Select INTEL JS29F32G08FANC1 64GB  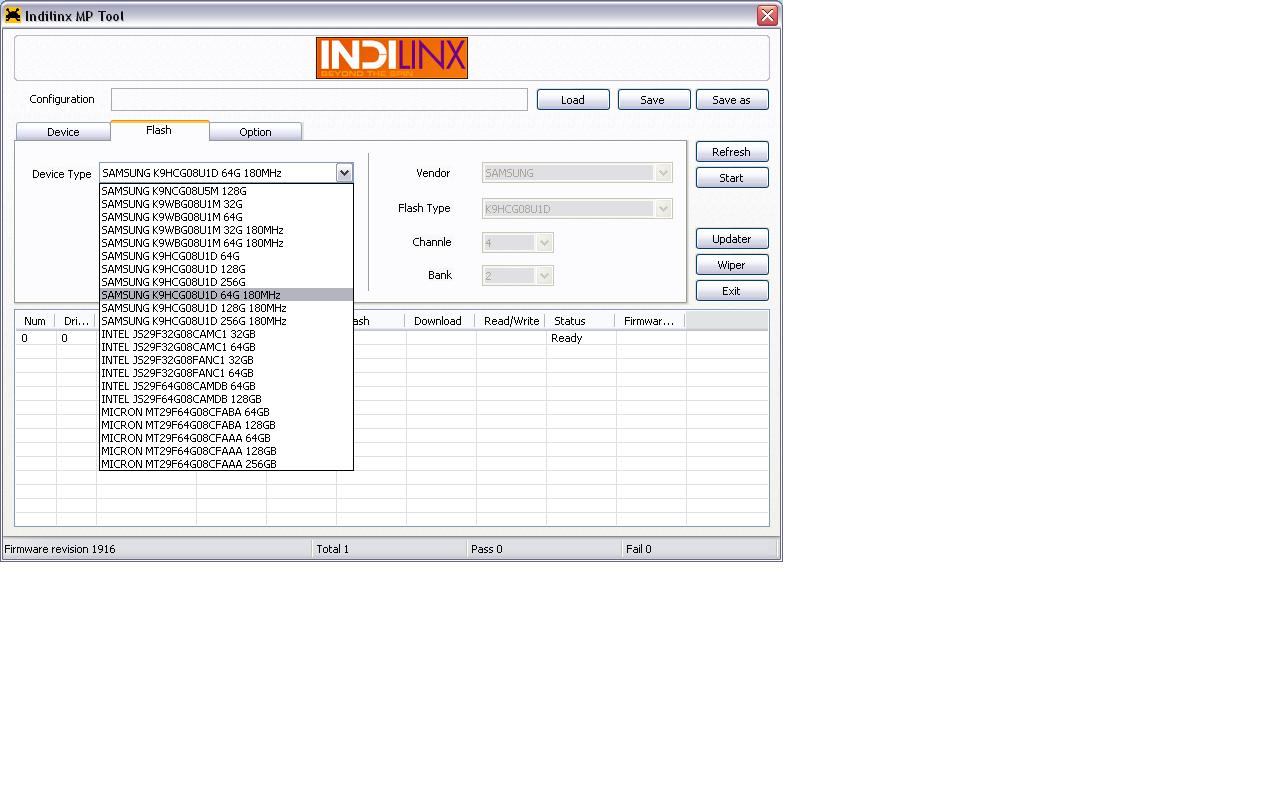[x=226, y=373]
